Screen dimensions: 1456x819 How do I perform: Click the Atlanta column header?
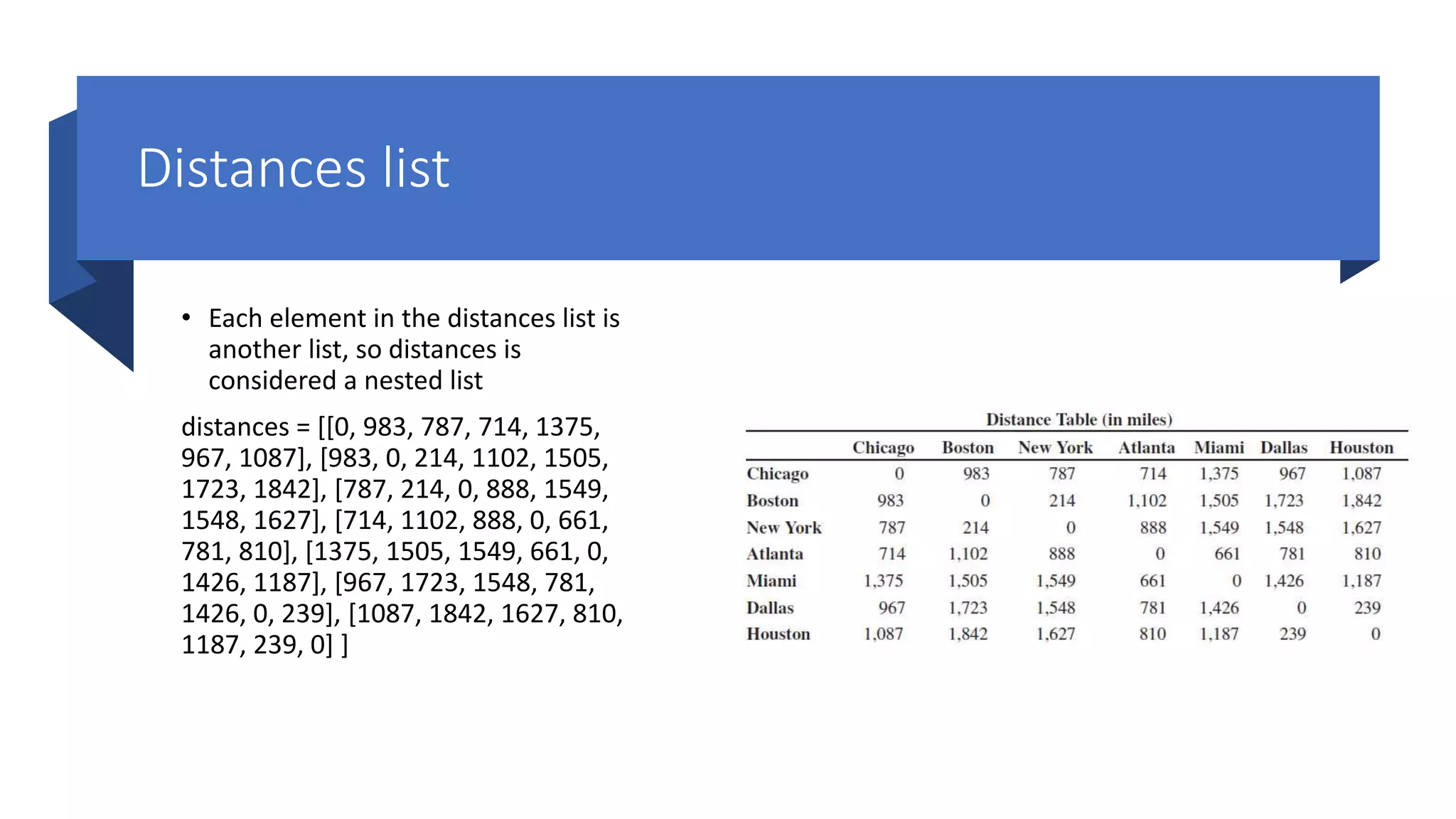1145,447
